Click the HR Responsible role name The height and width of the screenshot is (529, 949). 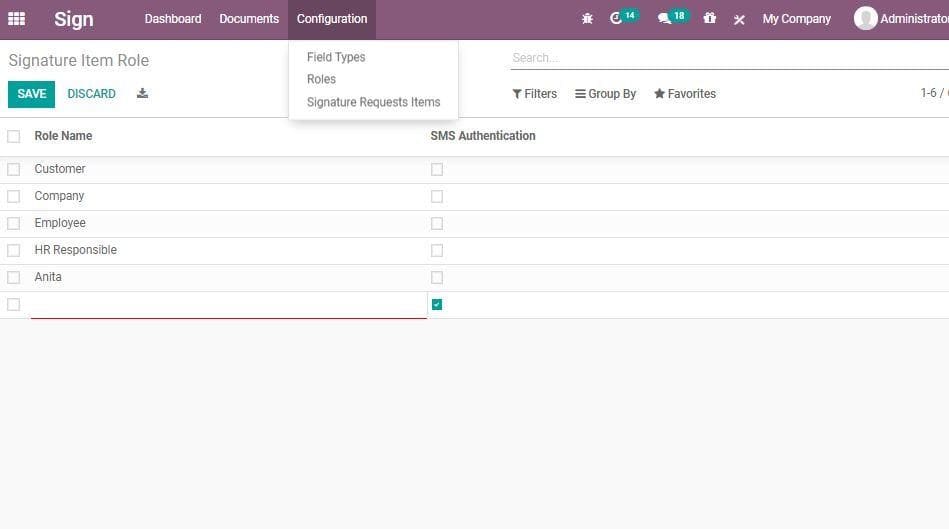76,250
